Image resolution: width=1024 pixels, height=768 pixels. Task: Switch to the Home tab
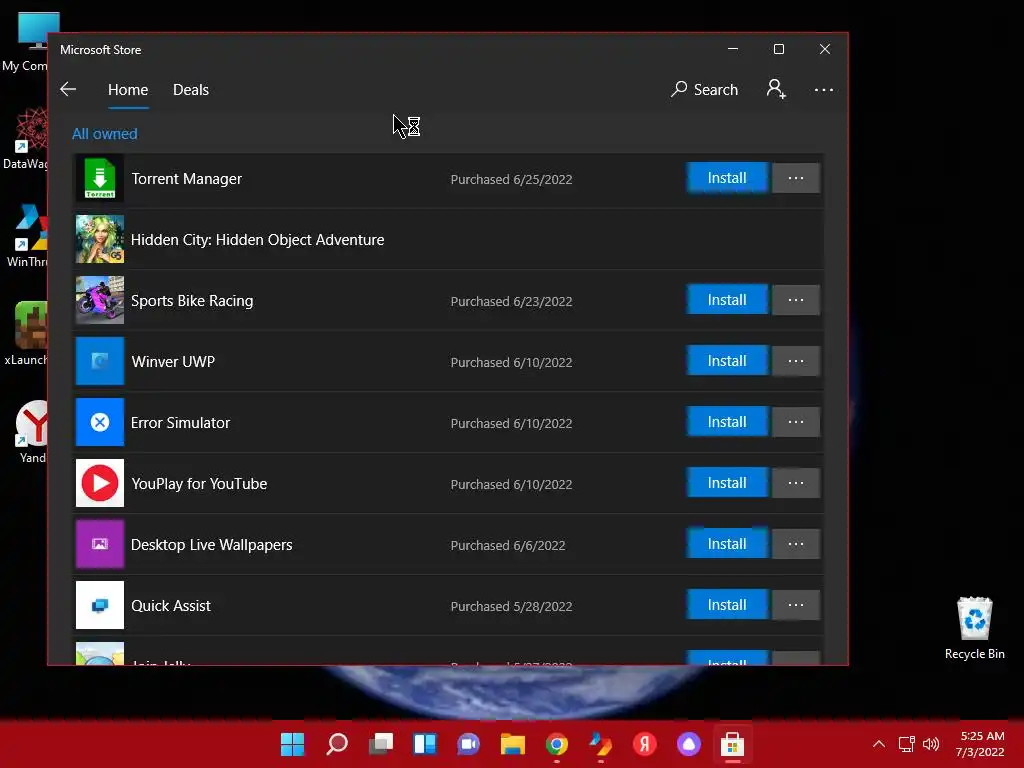128,89
